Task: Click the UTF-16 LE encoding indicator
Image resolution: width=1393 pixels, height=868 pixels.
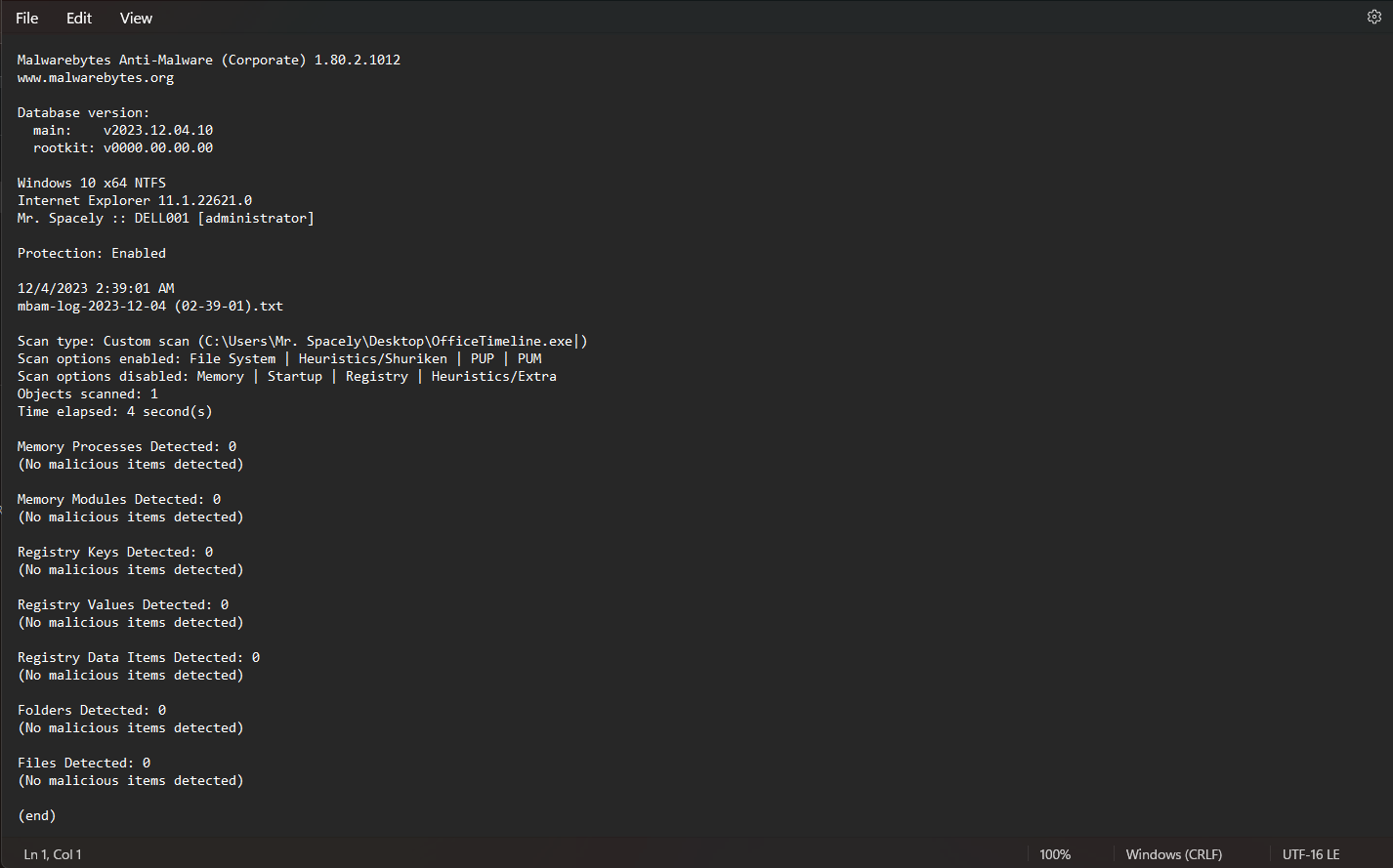Action: (1311, 854)
